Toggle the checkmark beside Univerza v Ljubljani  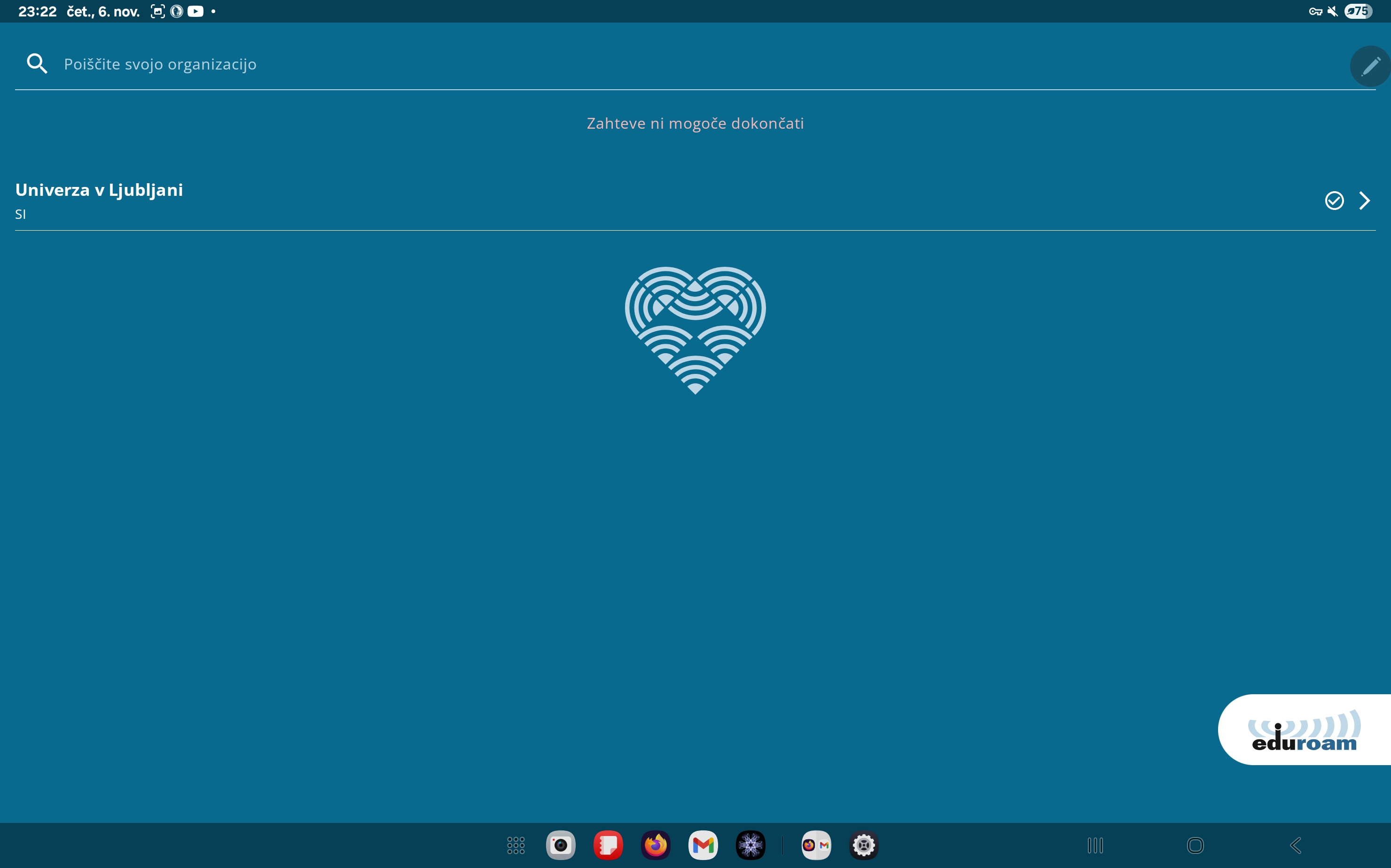point(1334,201)
